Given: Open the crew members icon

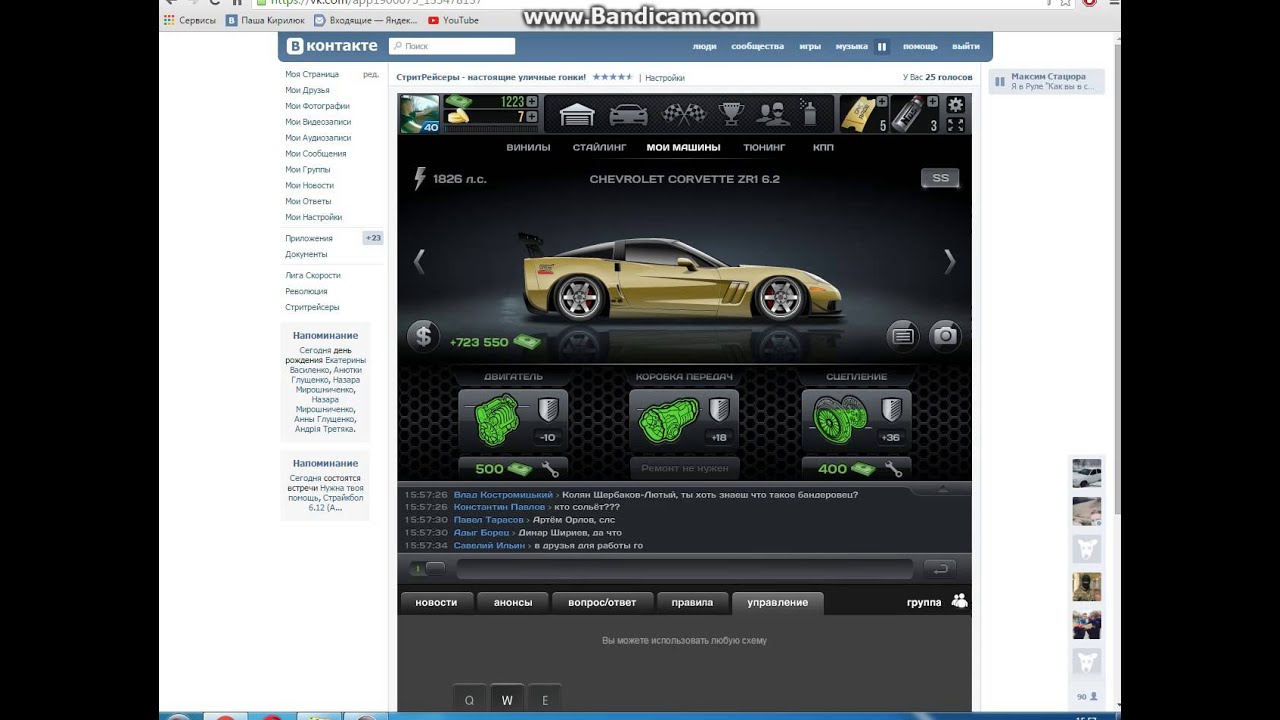Looking at the screenshot, I should (x=772, y=114).
